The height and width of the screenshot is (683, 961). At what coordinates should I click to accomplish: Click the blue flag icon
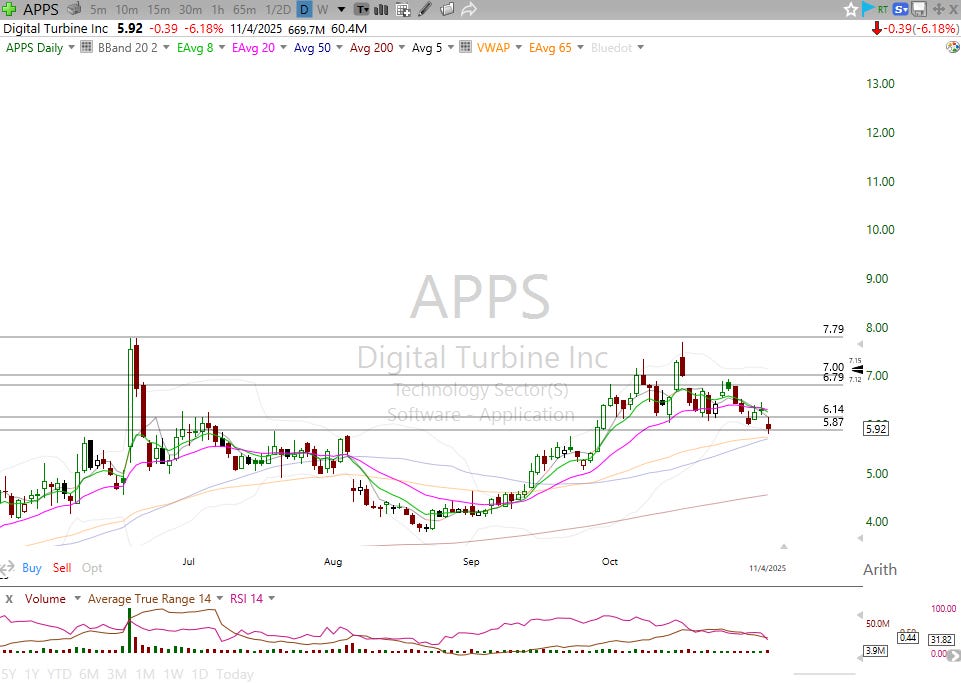[867, 9]
